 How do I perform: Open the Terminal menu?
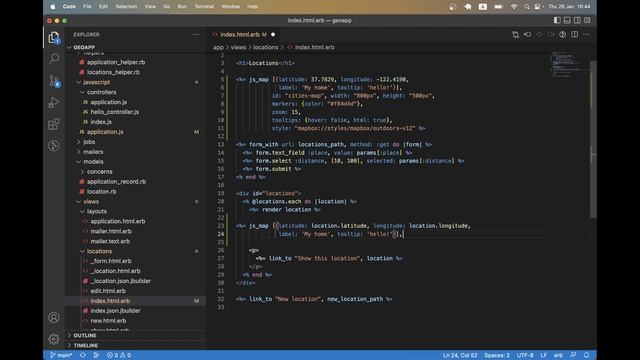(x=204, y=7)
